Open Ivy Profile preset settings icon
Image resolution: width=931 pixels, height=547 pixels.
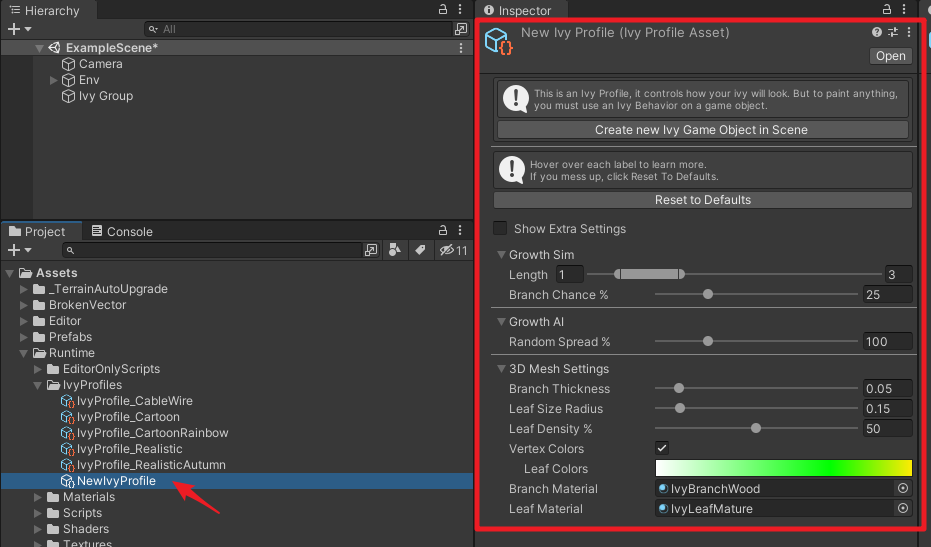point(893,33)
